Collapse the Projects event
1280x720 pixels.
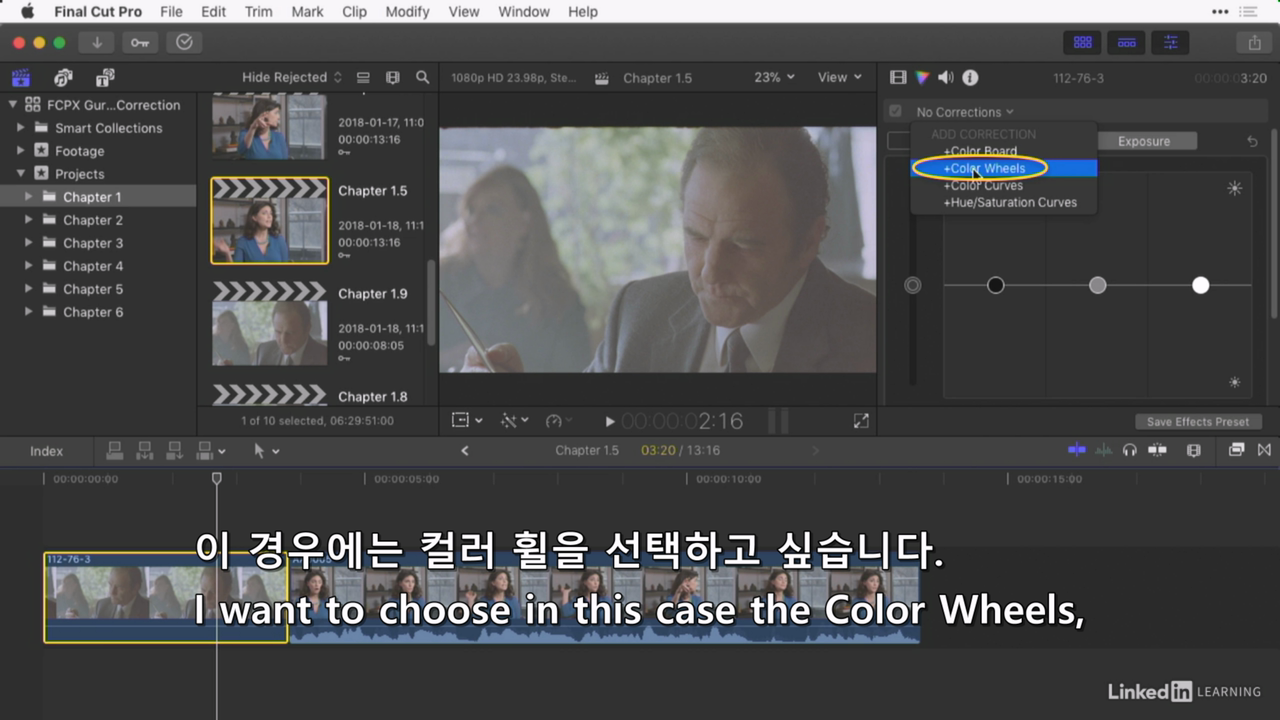tap(20, 174)
